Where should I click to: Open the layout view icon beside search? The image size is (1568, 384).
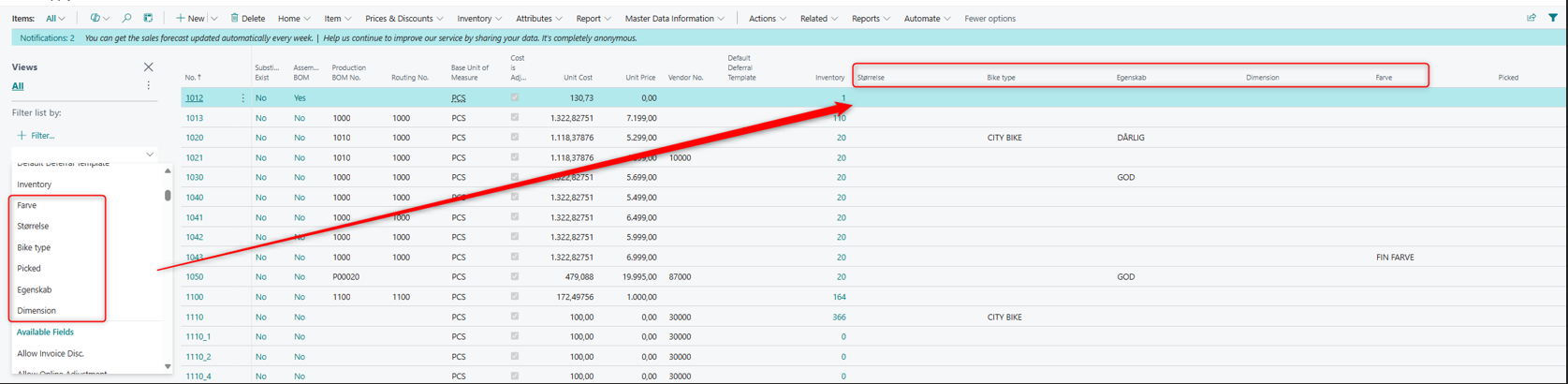click(x=148, y=18)
